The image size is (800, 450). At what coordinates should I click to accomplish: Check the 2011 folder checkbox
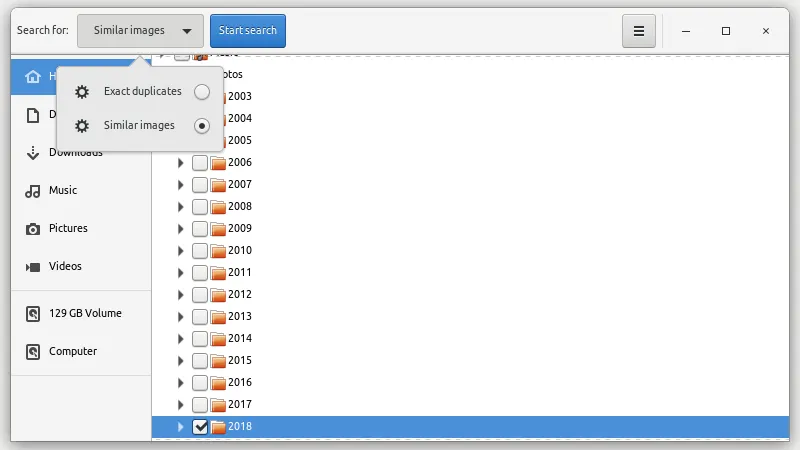[x=200, y=273]
